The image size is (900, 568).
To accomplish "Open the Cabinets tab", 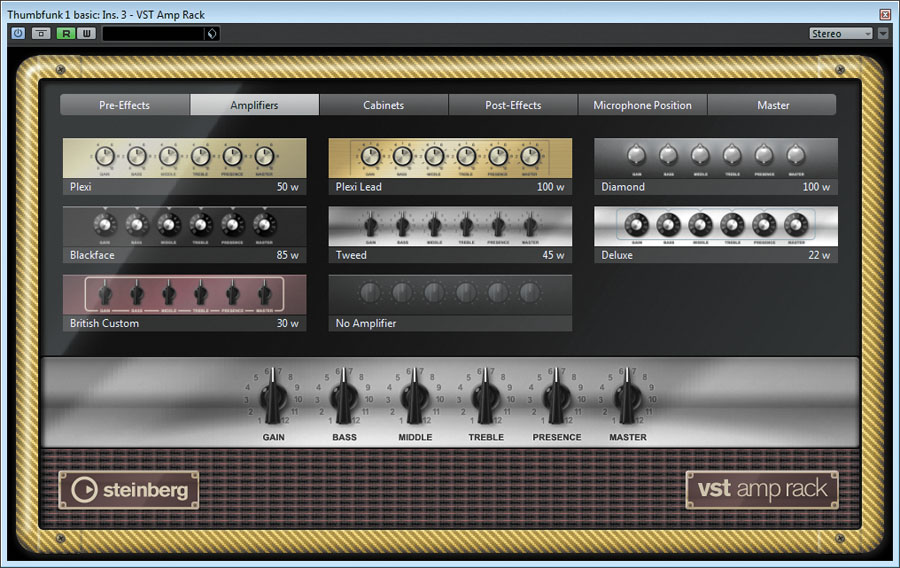I will coord(384,105).
